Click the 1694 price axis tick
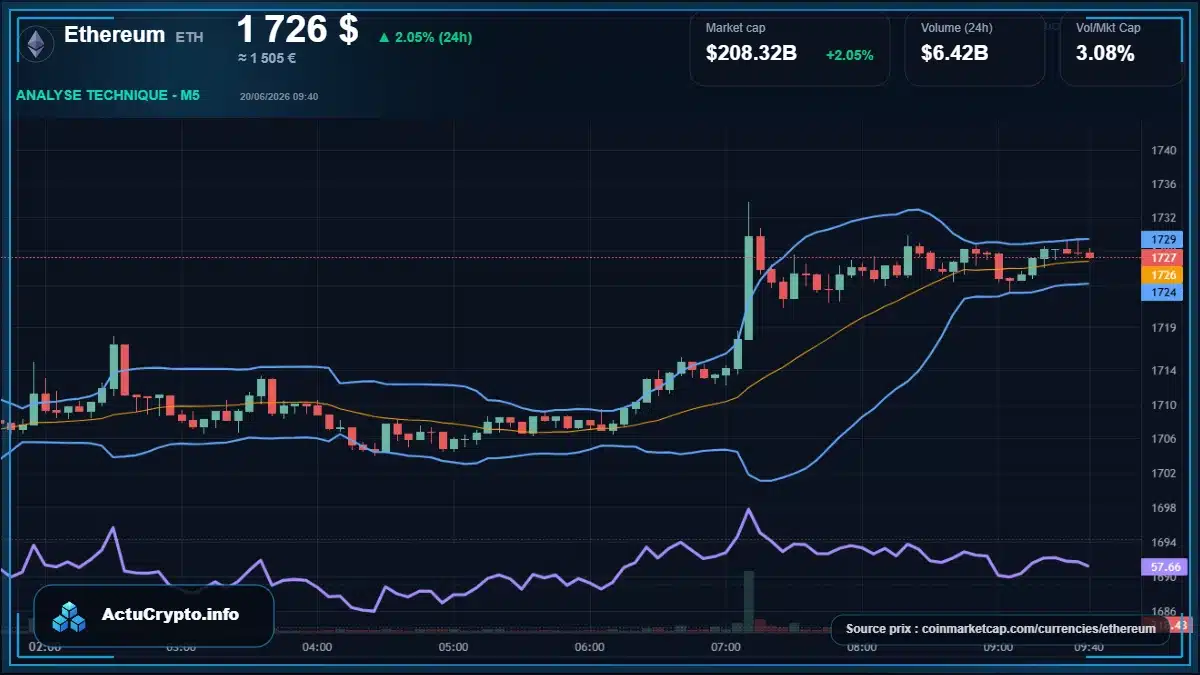This screenshot has height=675, width=1200. (1163, 542)
